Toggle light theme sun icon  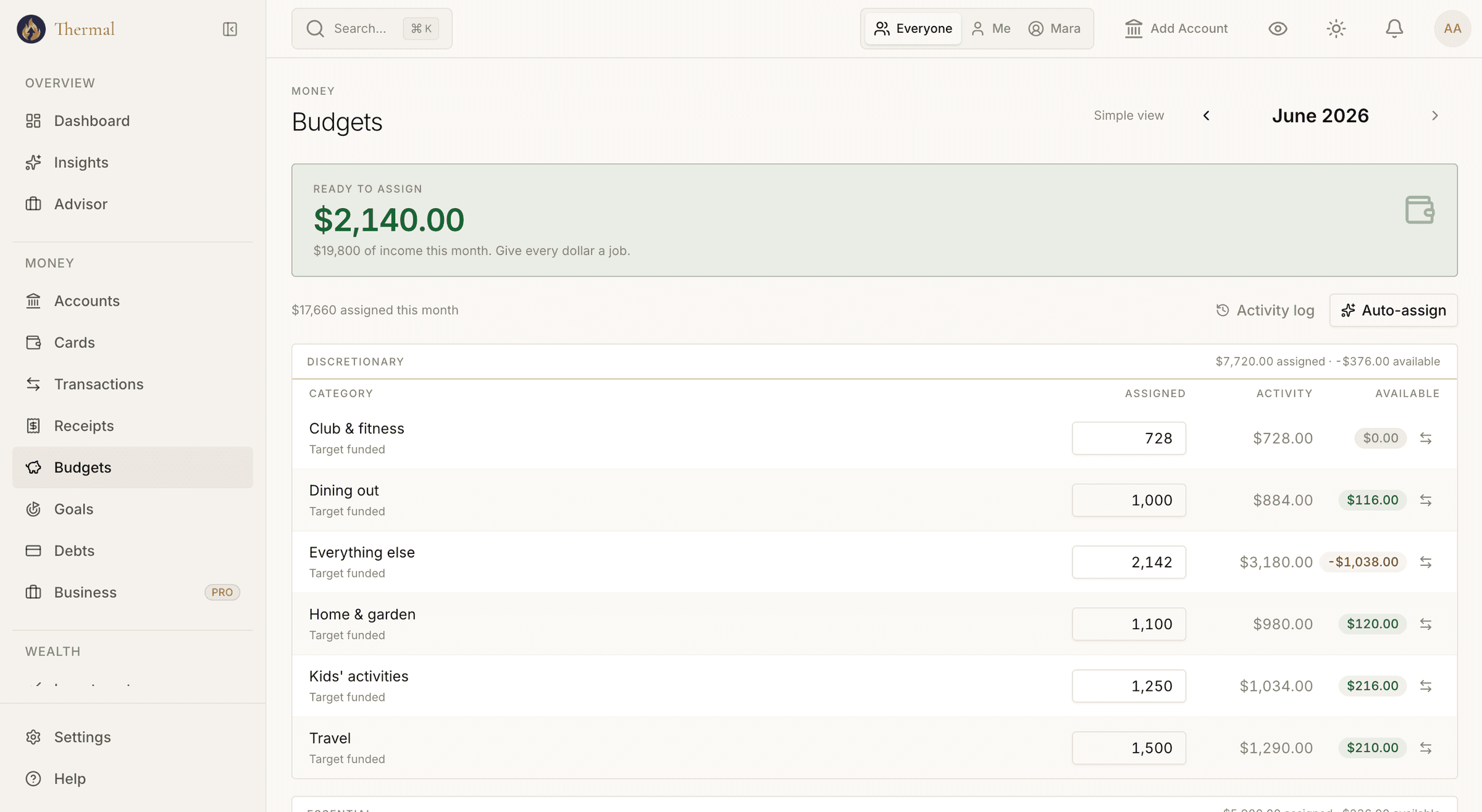1336,28
